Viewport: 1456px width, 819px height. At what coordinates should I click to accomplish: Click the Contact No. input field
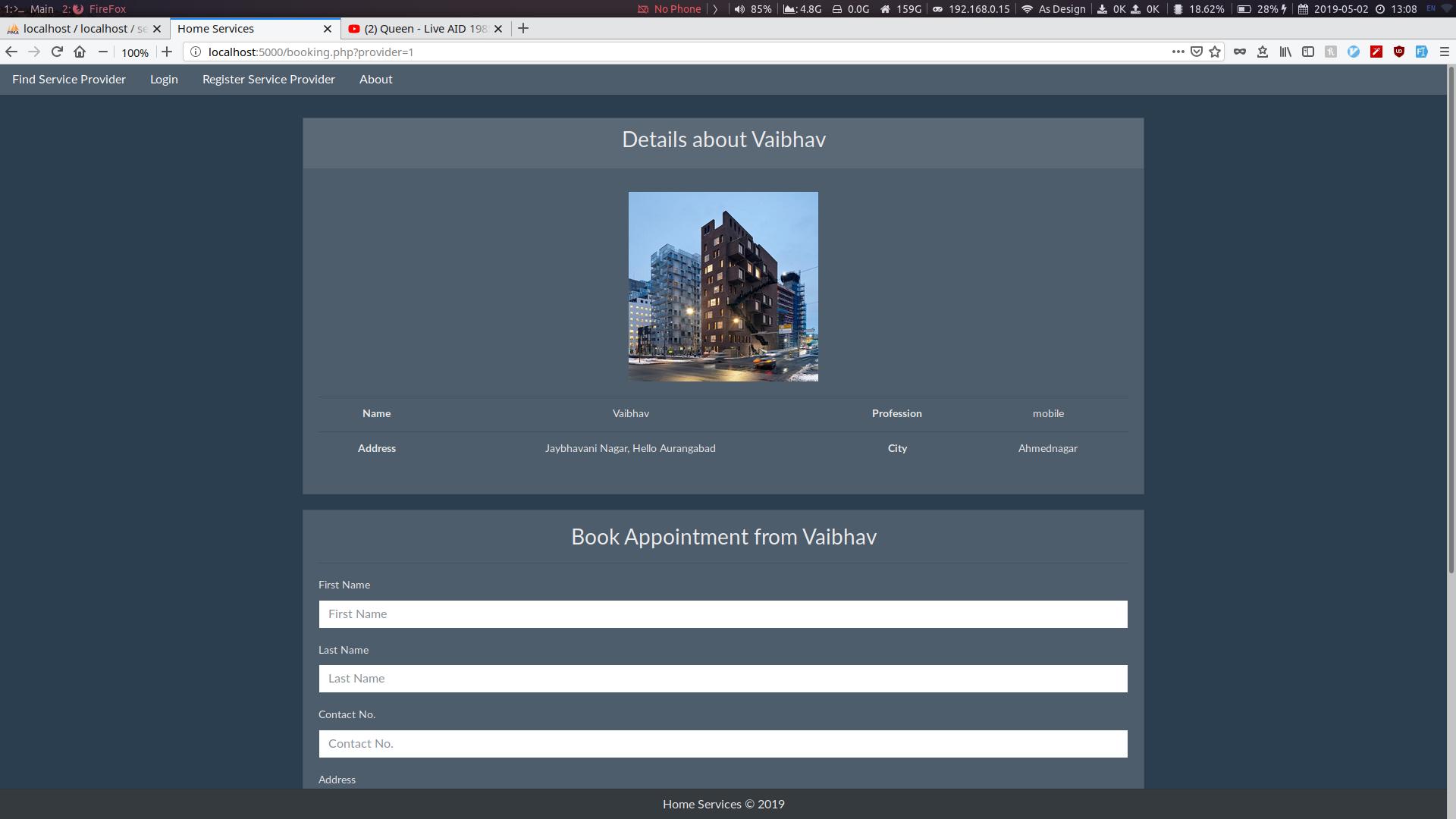pos(723,743)
